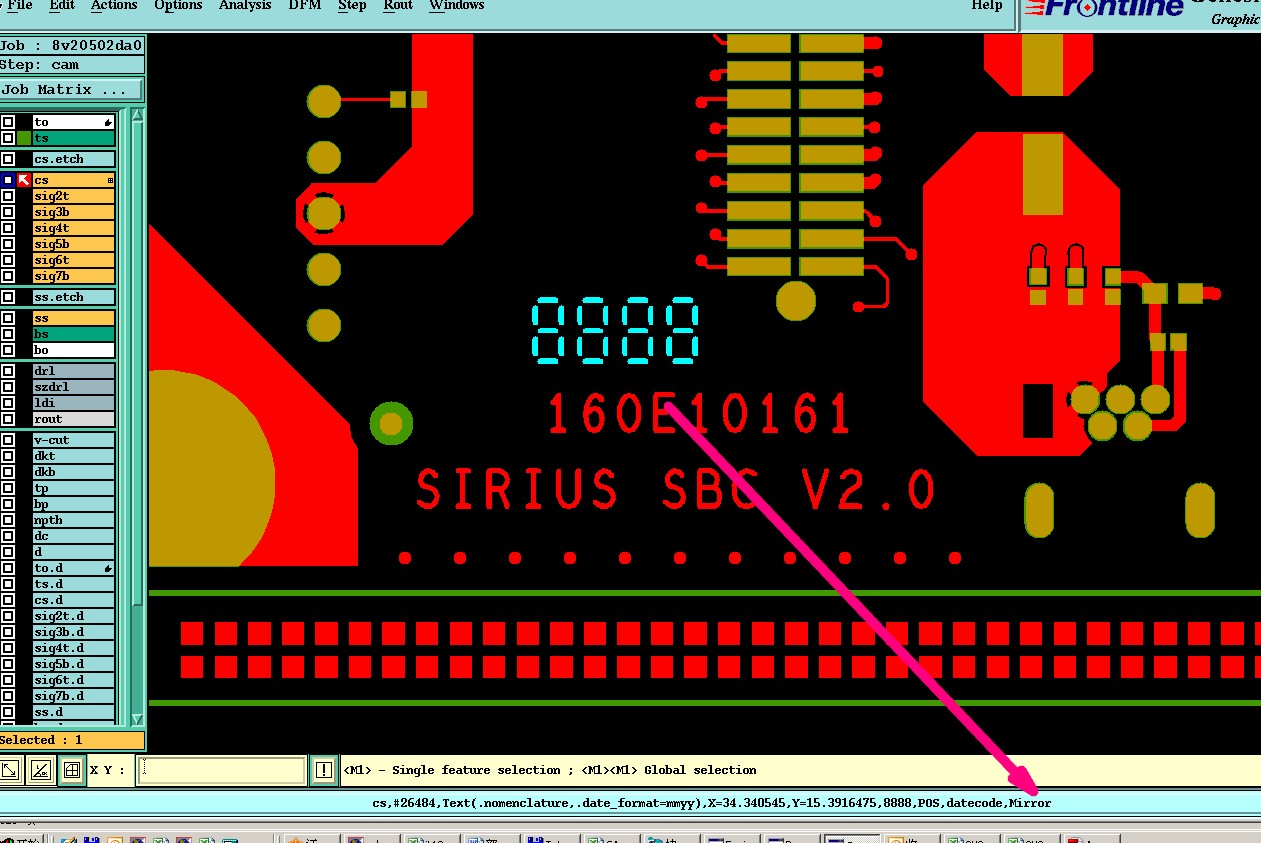Open the Edit menu

point(62,5)
